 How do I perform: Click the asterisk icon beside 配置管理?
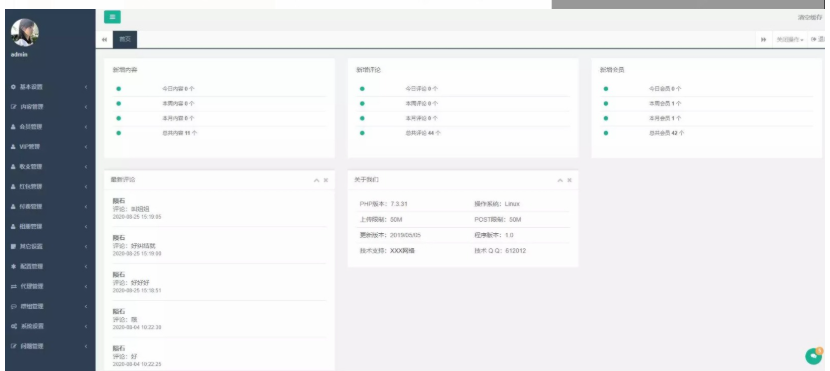pos(14,266)
